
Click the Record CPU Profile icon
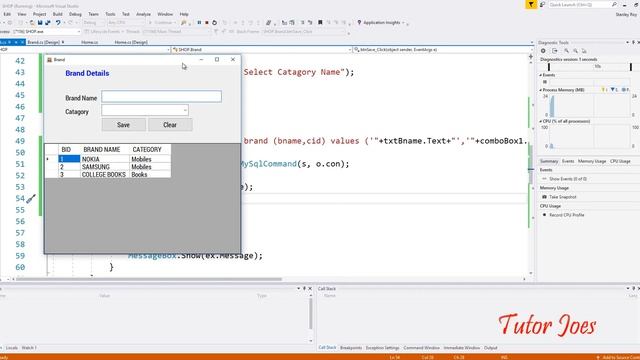pyautogui.click(x=544, y=215)
